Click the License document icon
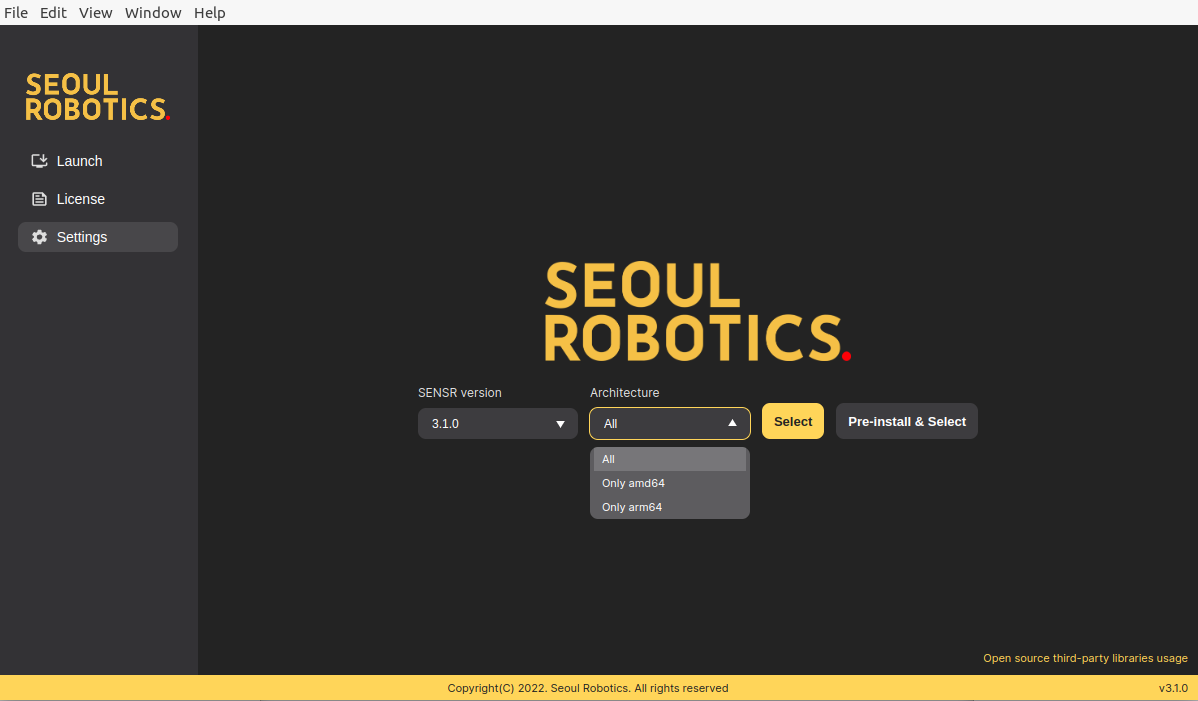This screenshot has height=701, width=1198. pos(39,199)
